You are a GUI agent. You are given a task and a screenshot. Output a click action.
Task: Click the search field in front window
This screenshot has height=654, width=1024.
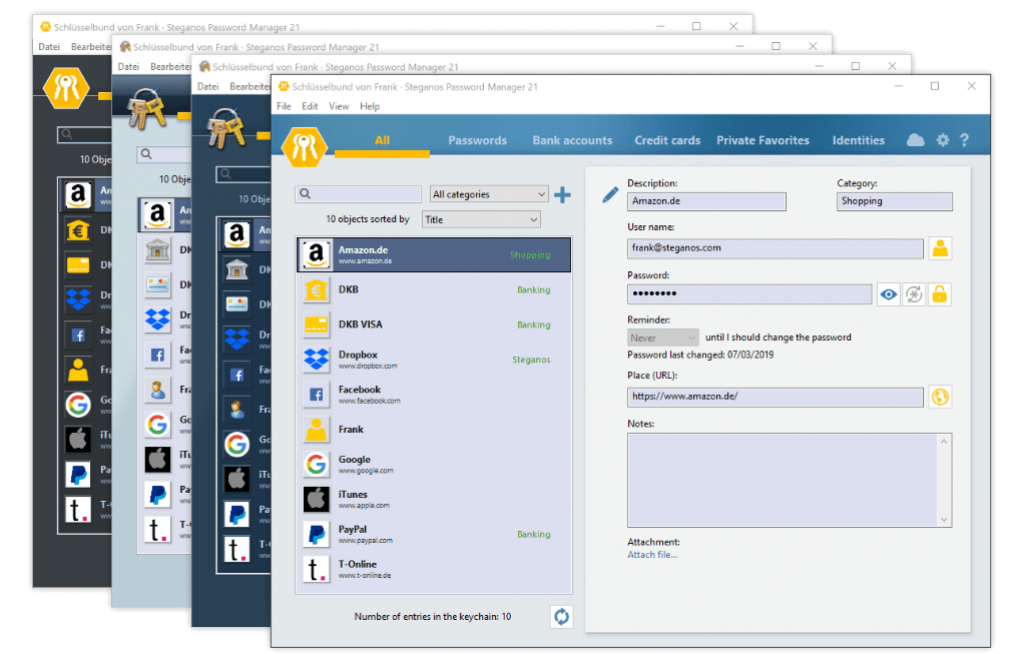(358, 194)
